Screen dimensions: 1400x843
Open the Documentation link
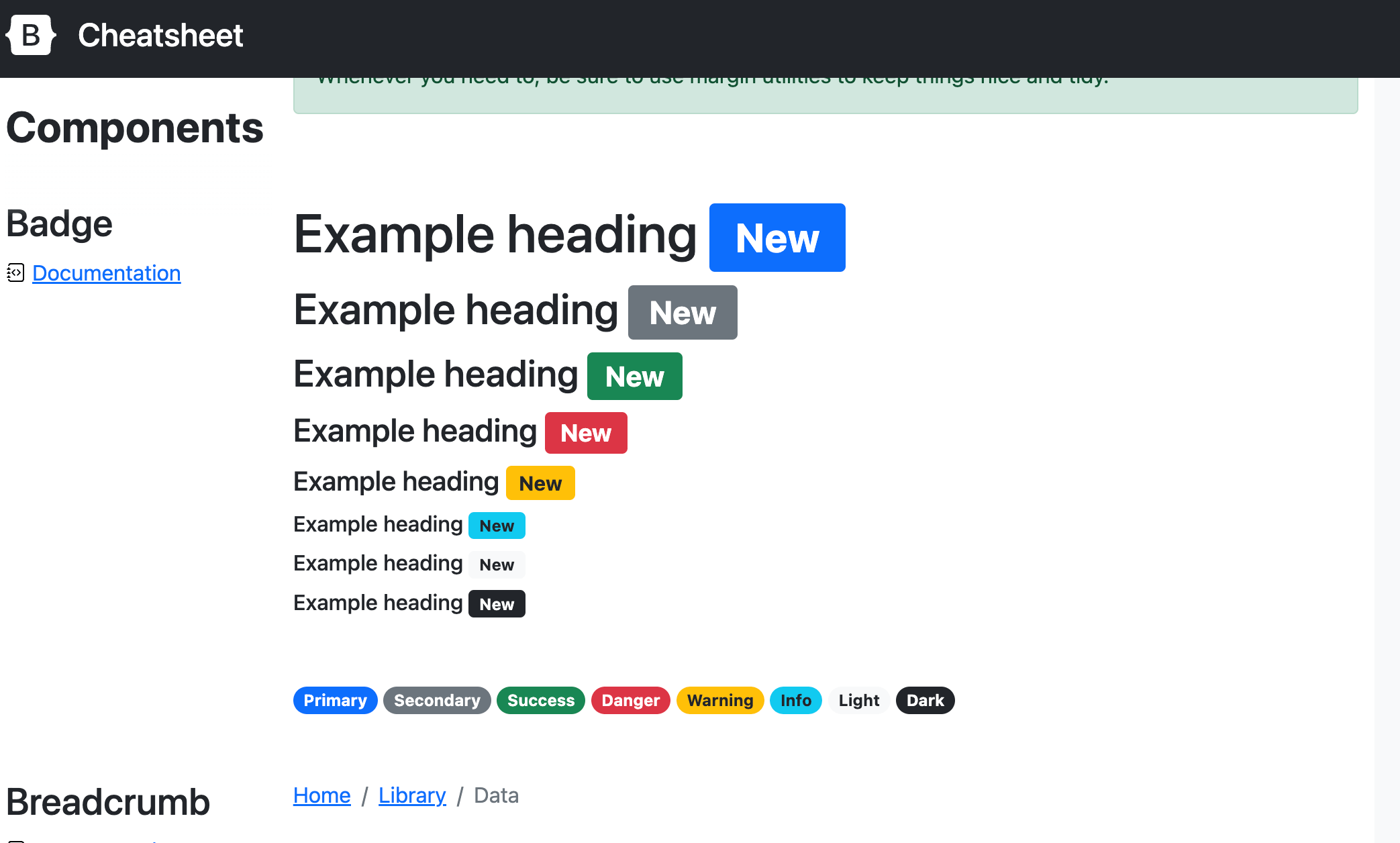[x=106, y=272]
